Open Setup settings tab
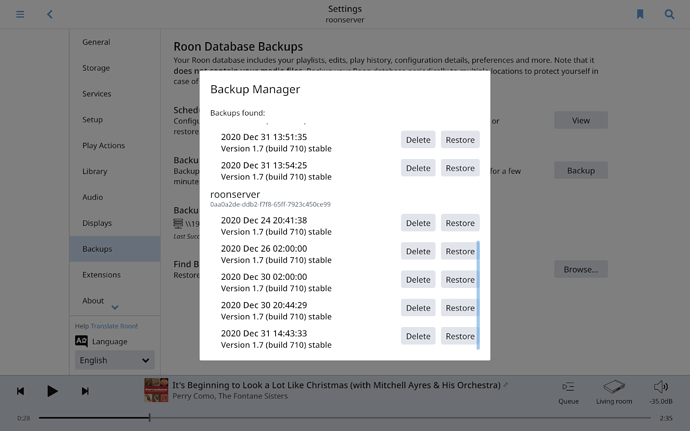Image resolution: width=690 pixels, height=431 pixels. (115, 119)
